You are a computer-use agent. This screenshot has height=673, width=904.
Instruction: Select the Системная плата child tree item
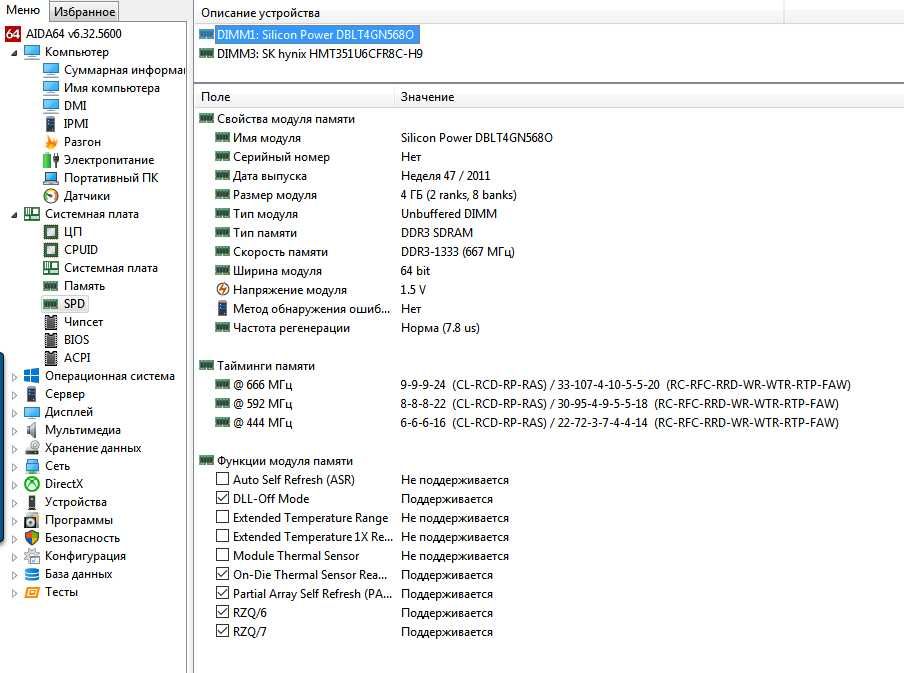[x=111, y=268]
